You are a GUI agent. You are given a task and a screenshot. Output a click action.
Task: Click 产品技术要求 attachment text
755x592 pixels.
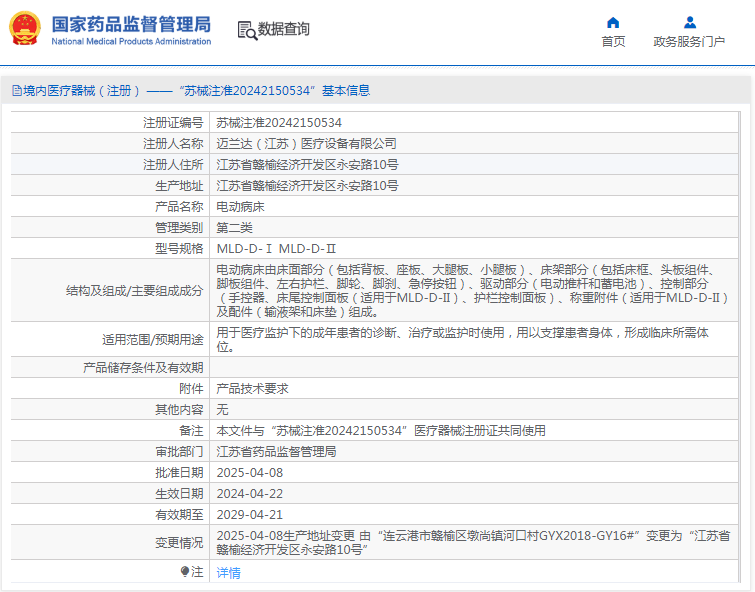pos(252,389)
